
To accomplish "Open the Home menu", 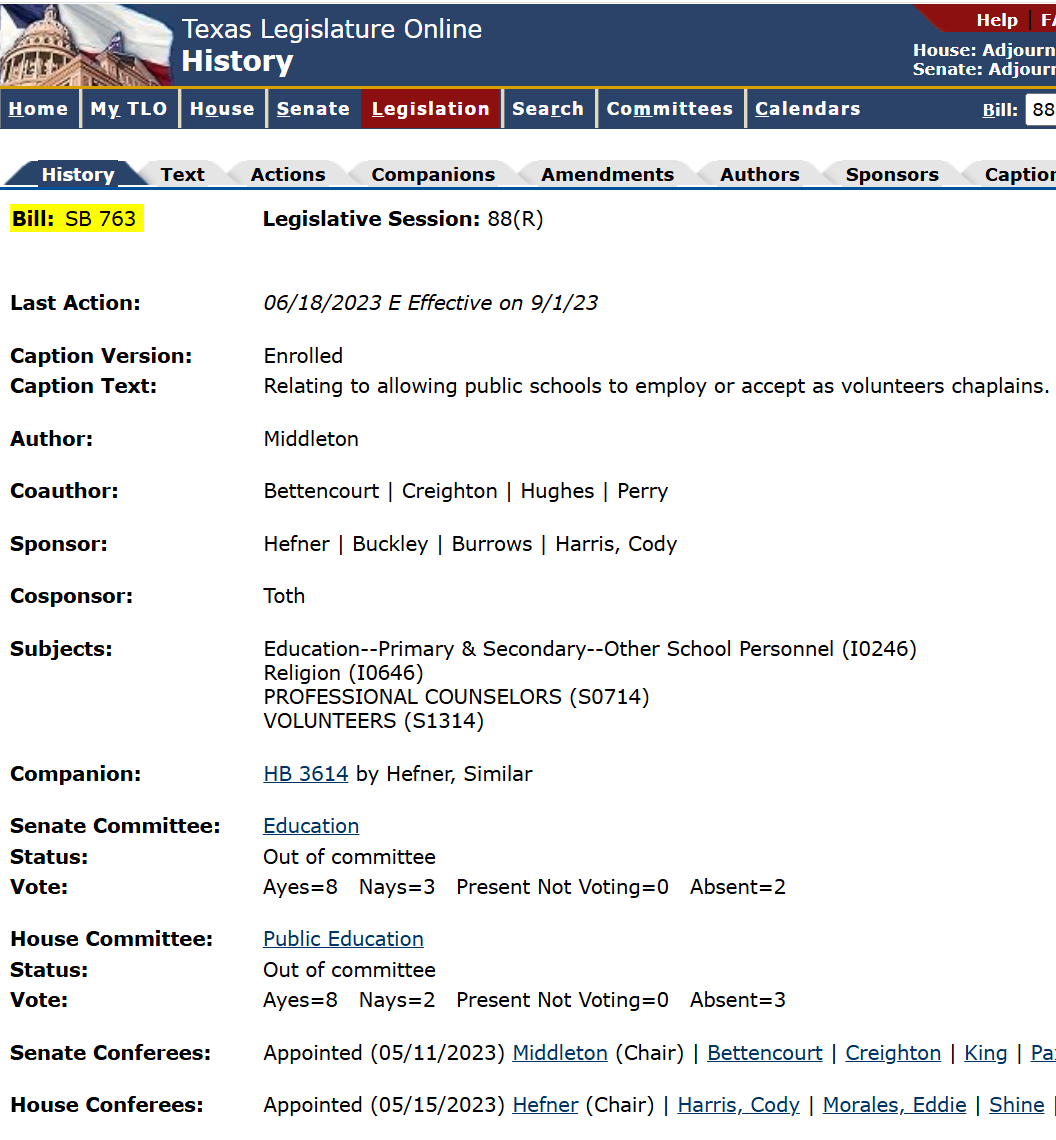I will click(x=39, y=108).
